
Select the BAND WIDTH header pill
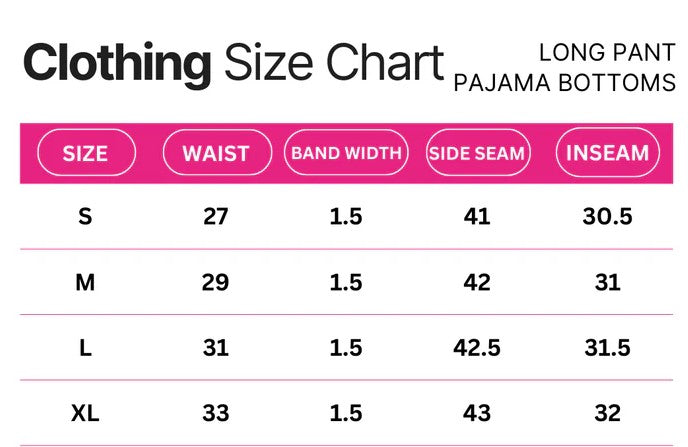pyautogui.click(x=346, y=154)
